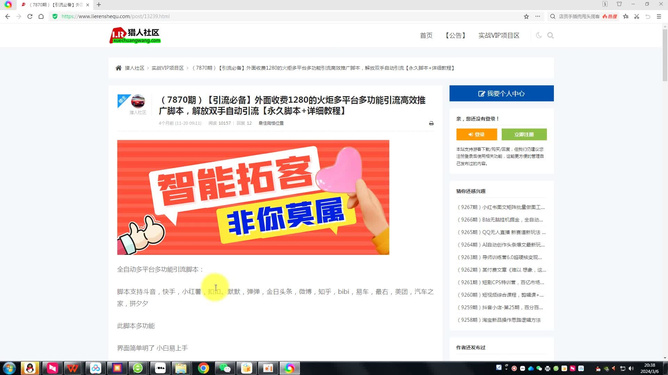Open 【公告】 in site navigation
This screenshot has width=668, height=375.
[x=455, y=35]
